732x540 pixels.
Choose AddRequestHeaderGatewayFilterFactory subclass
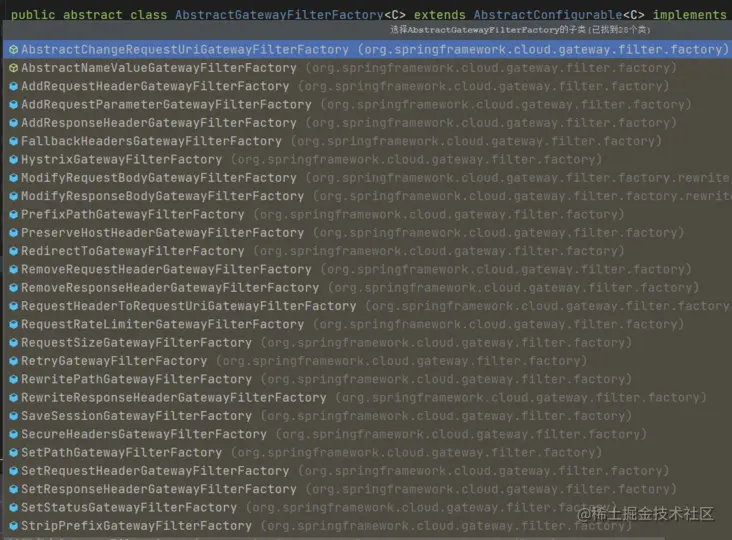pos(367,86)
